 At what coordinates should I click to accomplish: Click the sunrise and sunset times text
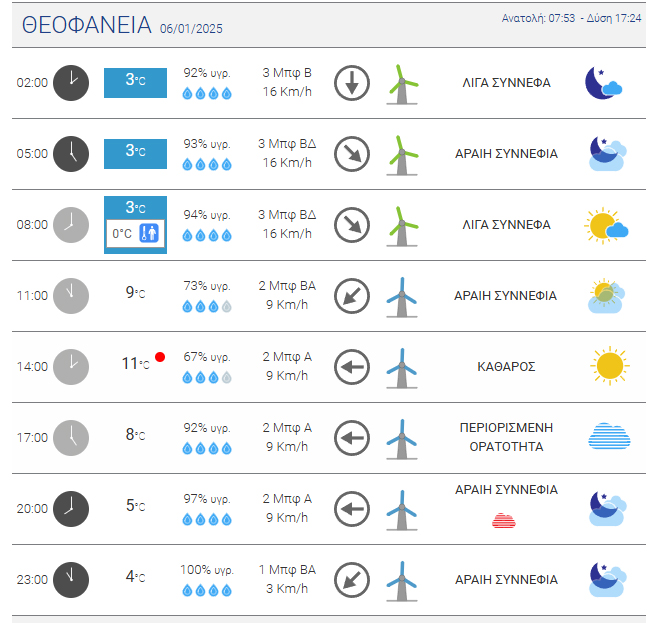pos(571,18)
